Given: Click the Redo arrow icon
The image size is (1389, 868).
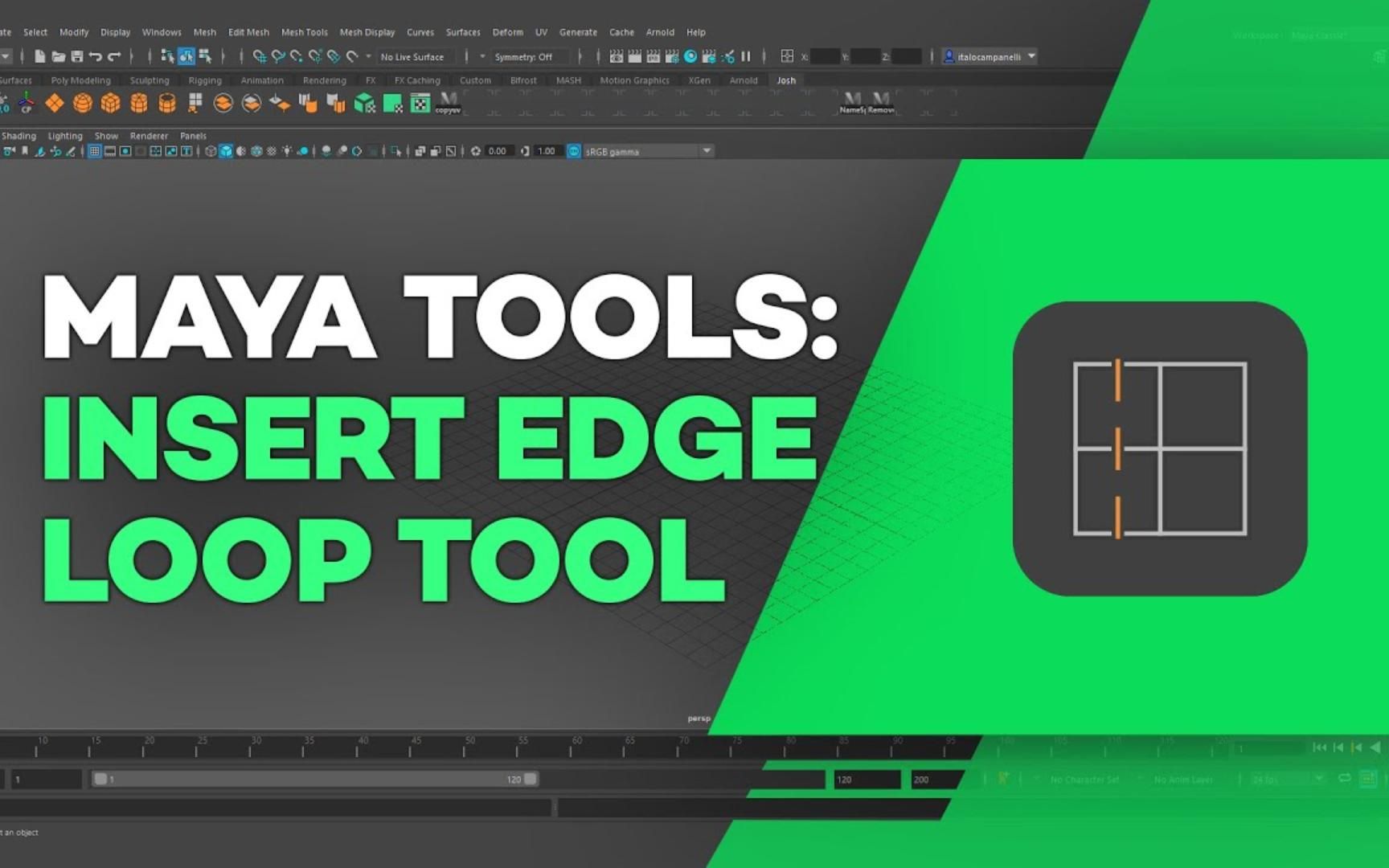Looking at the screenshot, I should 114,56.
